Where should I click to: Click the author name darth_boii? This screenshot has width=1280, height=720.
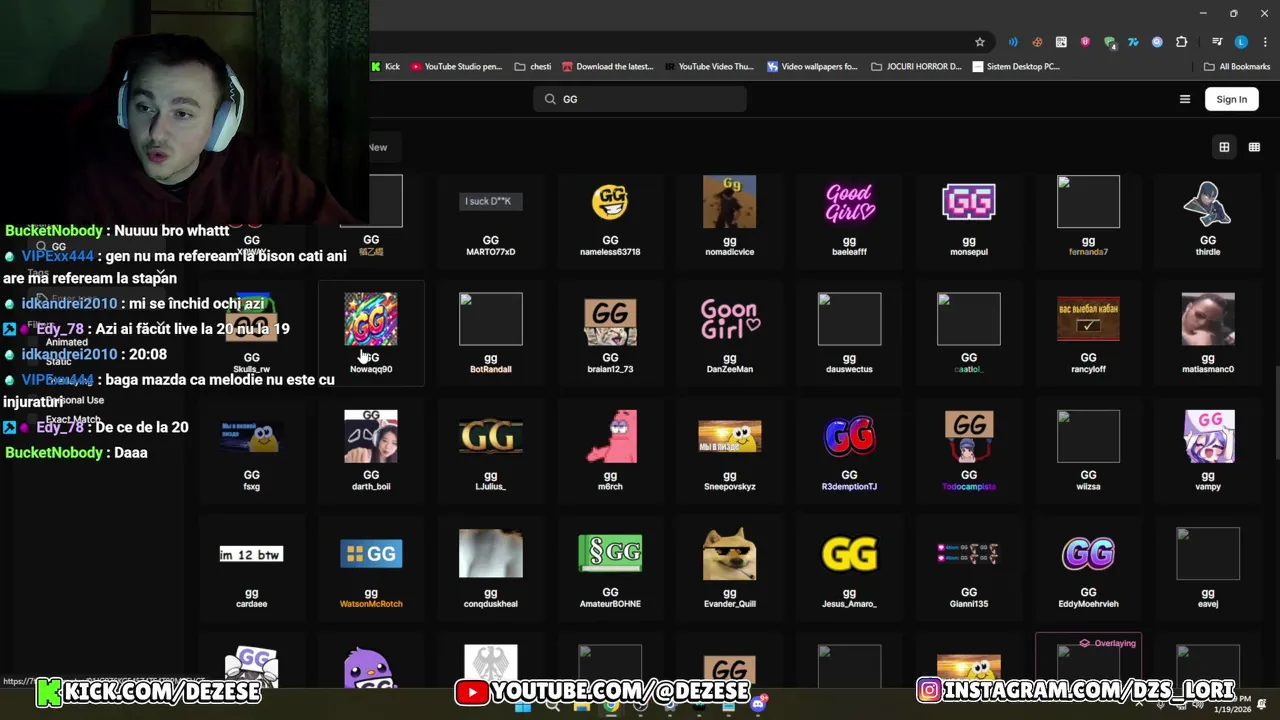[371, 487]
